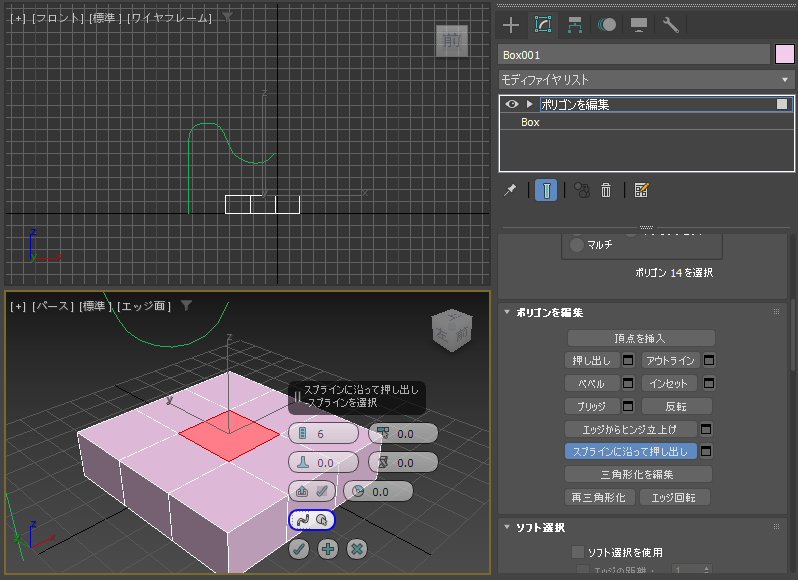Click スプラインに沿って押し出し button
This screenshot has height=580, width=798.
coord(631,451)
